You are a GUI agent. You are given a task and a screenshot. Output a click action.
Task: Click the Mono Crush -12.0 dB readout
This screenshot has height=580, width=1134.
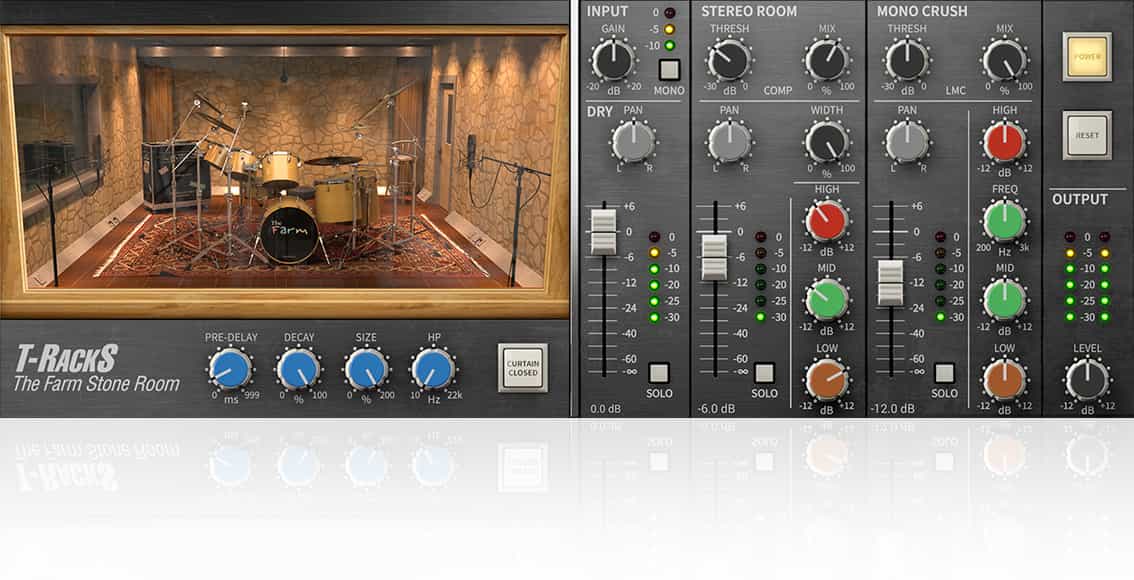point(892,409)
